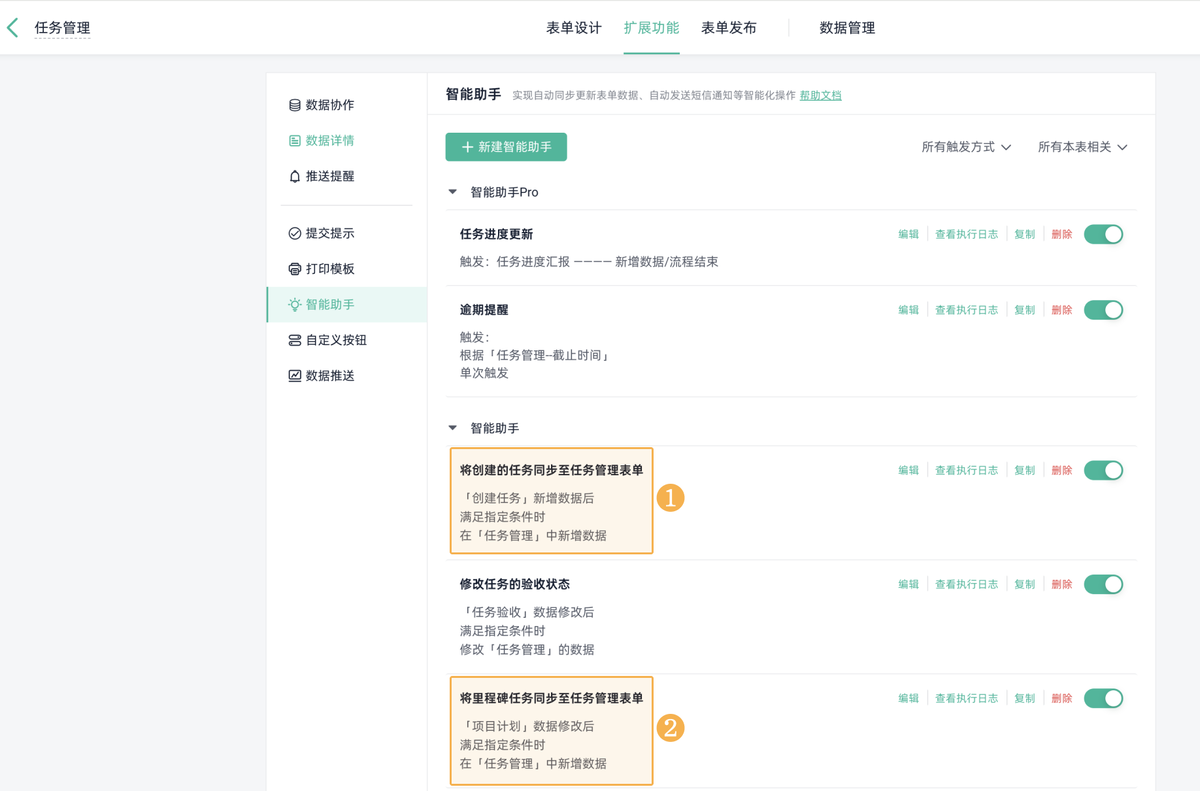Open the 数据管理 tab
This screenshot has height=791, width=1200.
pyautogui.click(x=846, y=29)
